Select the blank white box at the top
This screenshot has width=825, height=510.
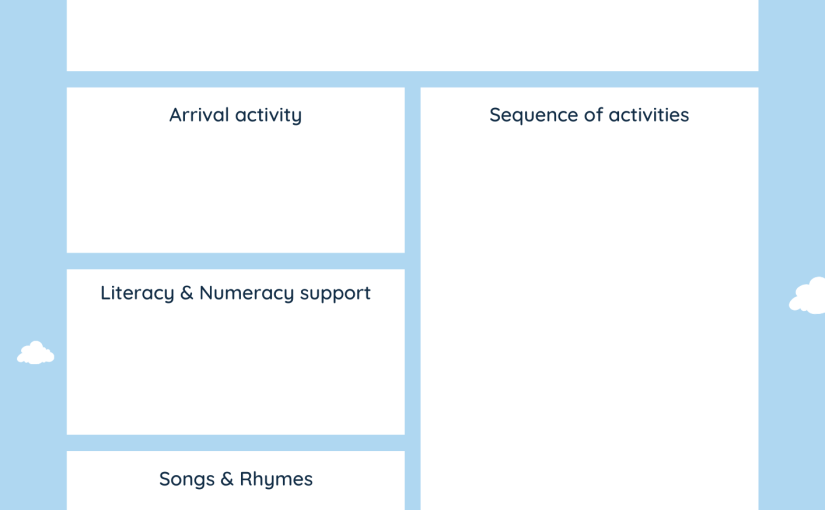pyautogui.click(x=412, y=35)
